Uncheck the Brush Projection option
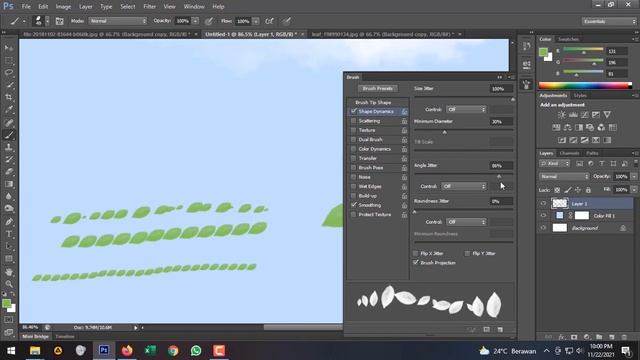The image size is (640, 360). coord(416,262)
